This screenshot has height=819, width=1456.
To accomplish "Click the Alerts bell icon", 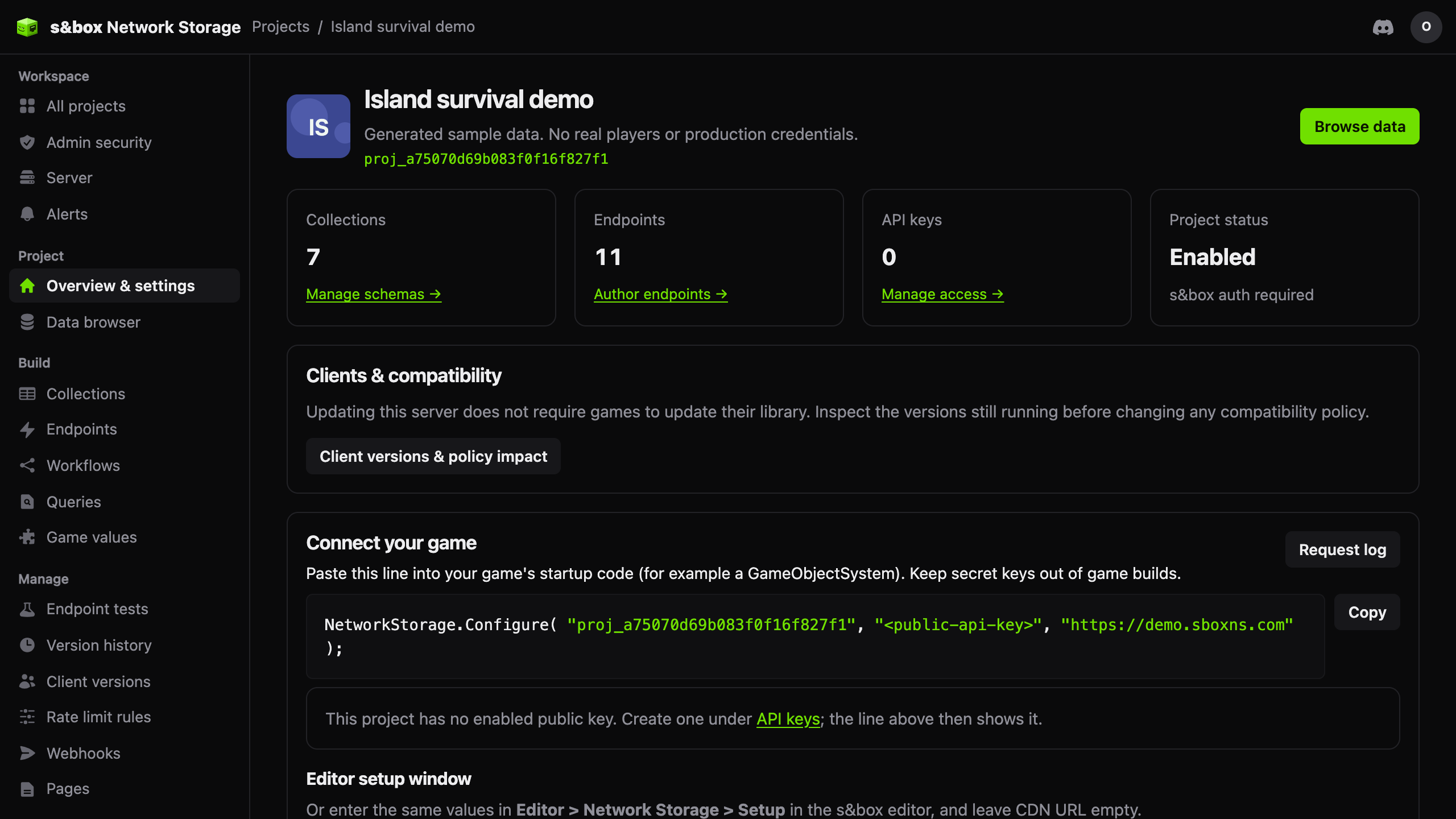I will 27,214.
